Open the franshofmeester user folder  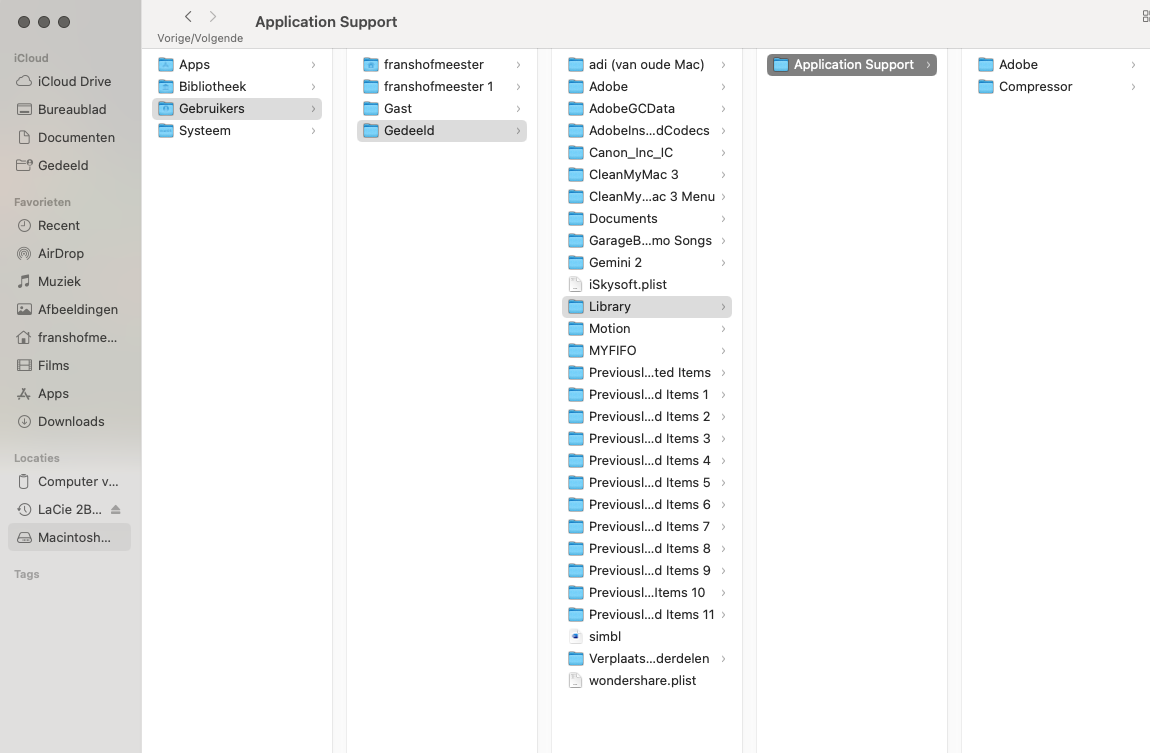(442, 65)
